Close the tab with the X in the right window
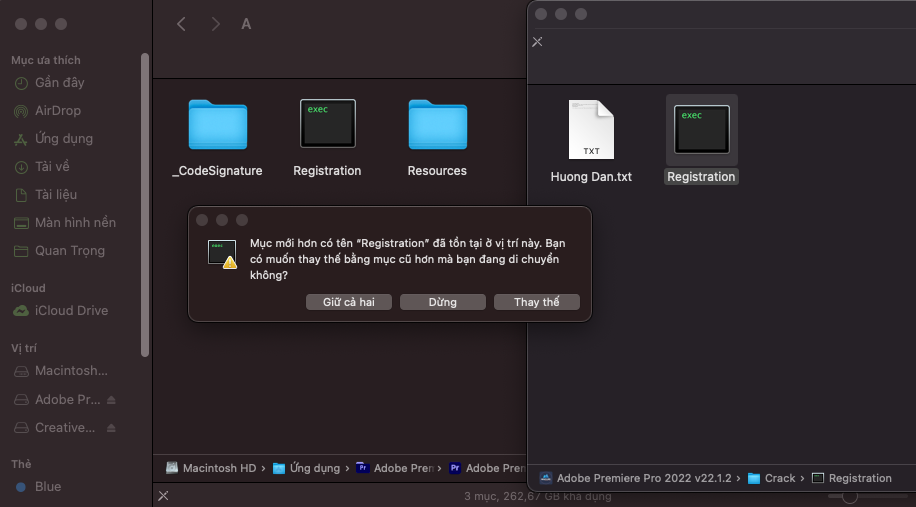 (x=537, y=42)
